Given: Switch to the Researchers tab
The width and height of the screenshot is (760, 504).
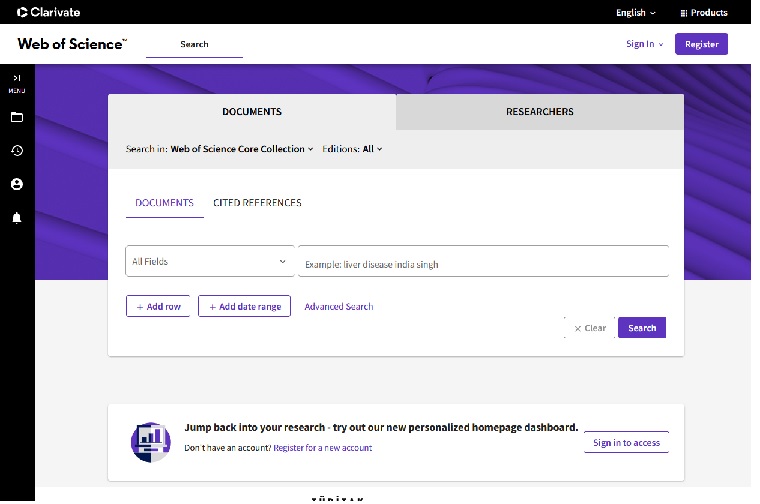Looking at the screenshot, I should point(539,112).
